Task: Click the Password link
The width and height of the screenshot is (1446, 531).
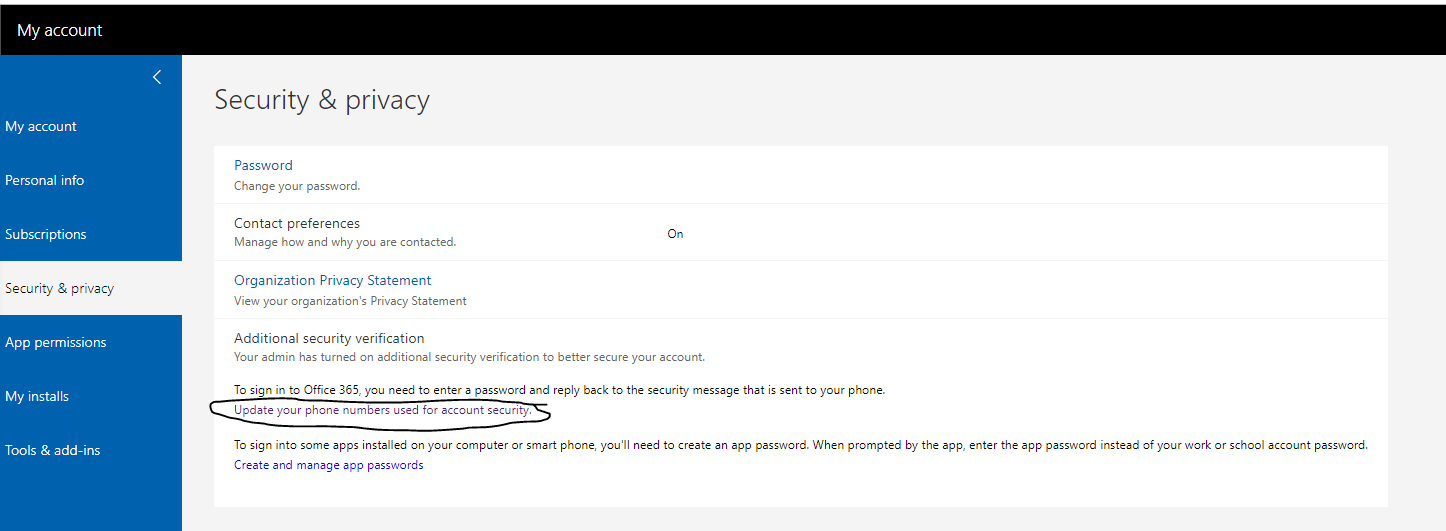Action: pyautogui.click(x=263, y=165)
